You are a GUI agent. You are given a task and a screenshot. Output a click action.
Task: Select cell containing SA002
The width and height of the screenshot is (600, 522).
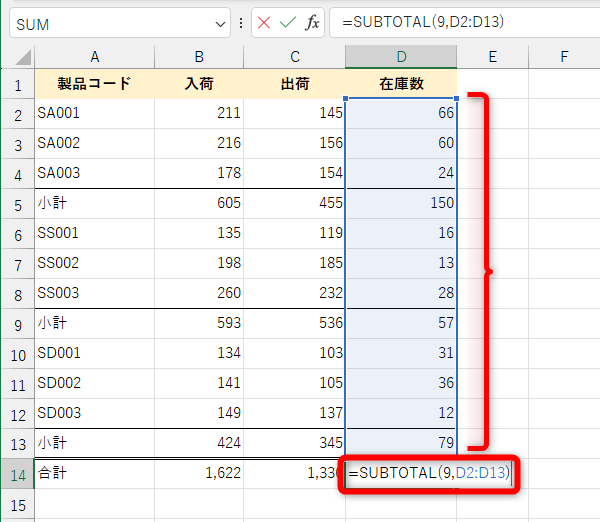coord(95,144)
